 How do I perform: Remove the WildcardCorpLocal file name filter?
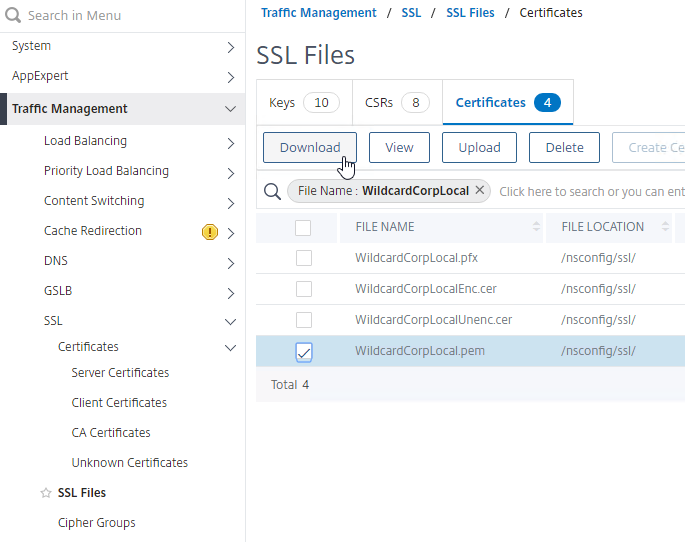[x=480, y=190]
